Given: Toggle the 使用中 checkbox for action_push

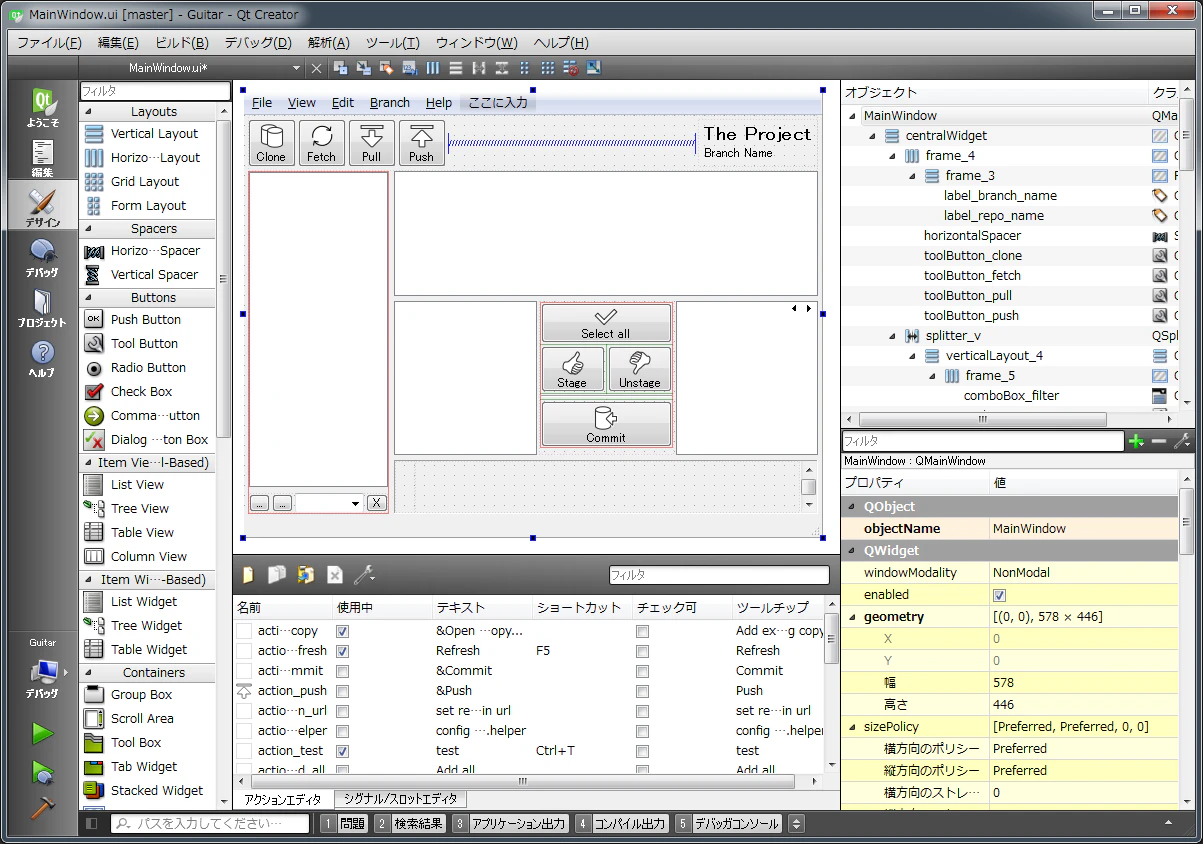Looking at the screenshot, I should [343, 691].
